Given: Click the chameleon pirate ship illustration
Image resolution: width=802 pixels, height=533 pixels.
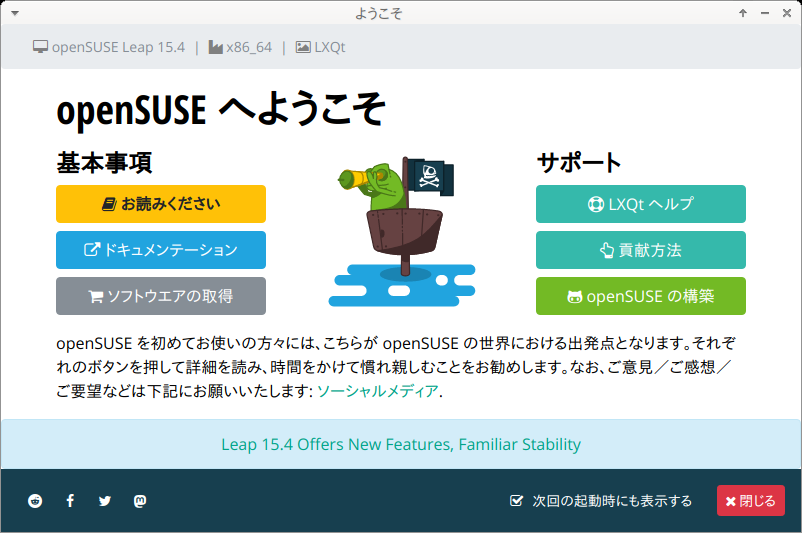Looking at the screenshot, I should (x=402, y=231).
